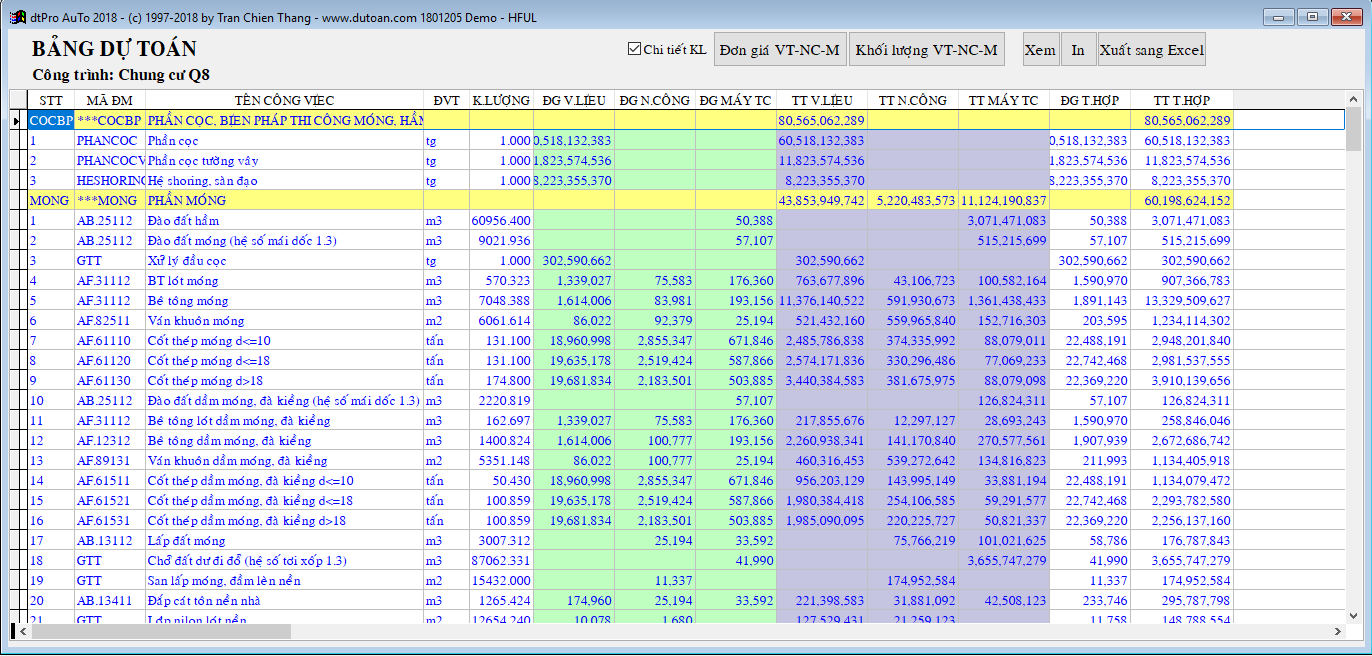This screenshot has height=656, width=1372.
Task: Click the vertical scrollbar up arrow
Action: click(x=1353, y=99)
